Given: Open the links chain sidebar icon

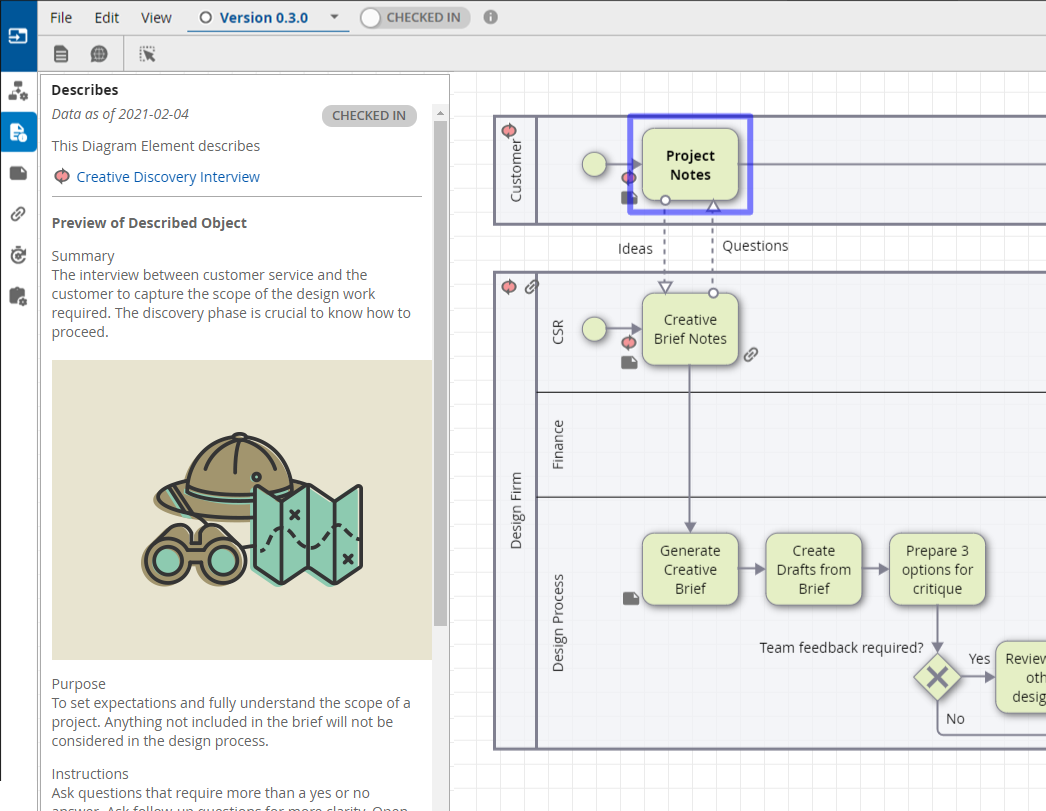Looking at the screenshot, I should (x=18, y=214).
